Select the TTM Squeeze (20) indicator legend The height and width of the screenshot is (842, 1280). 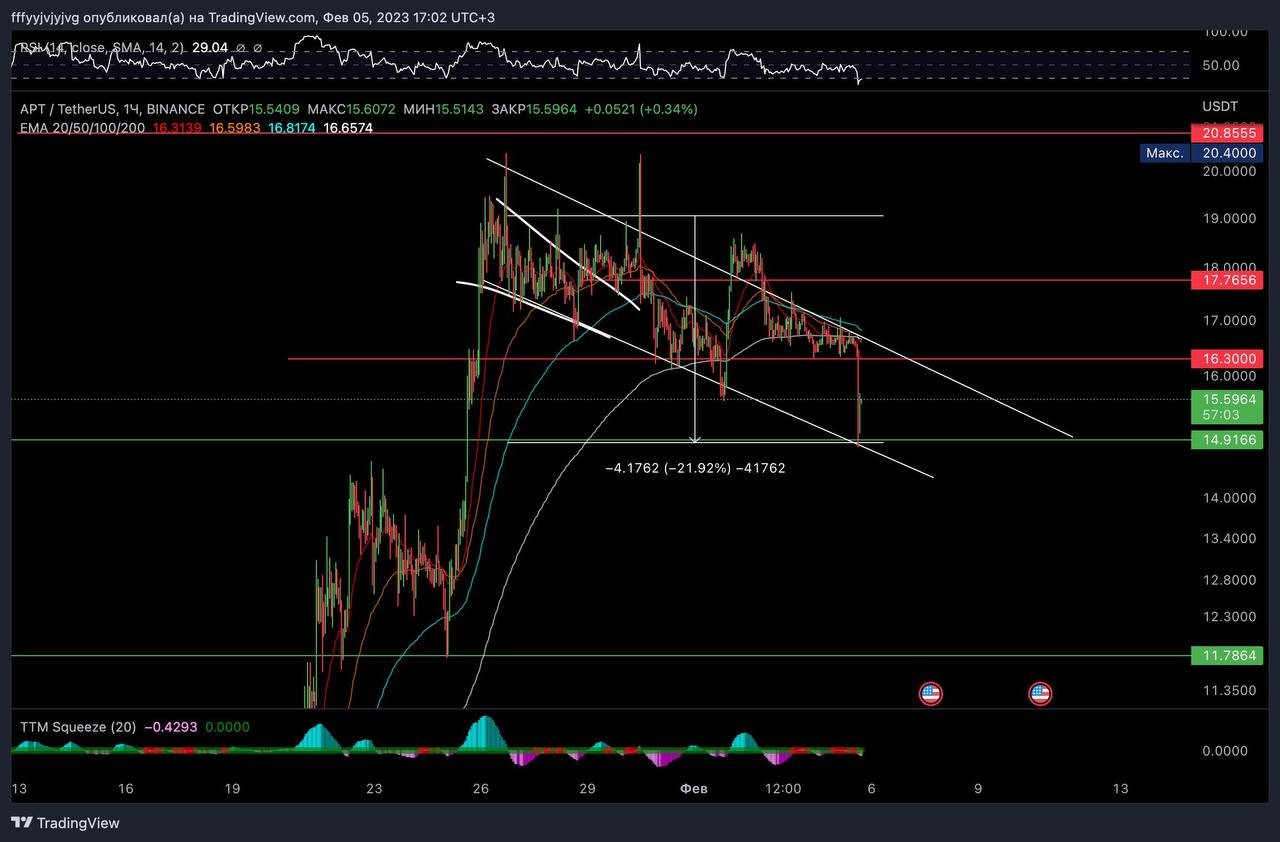(79, 727)
